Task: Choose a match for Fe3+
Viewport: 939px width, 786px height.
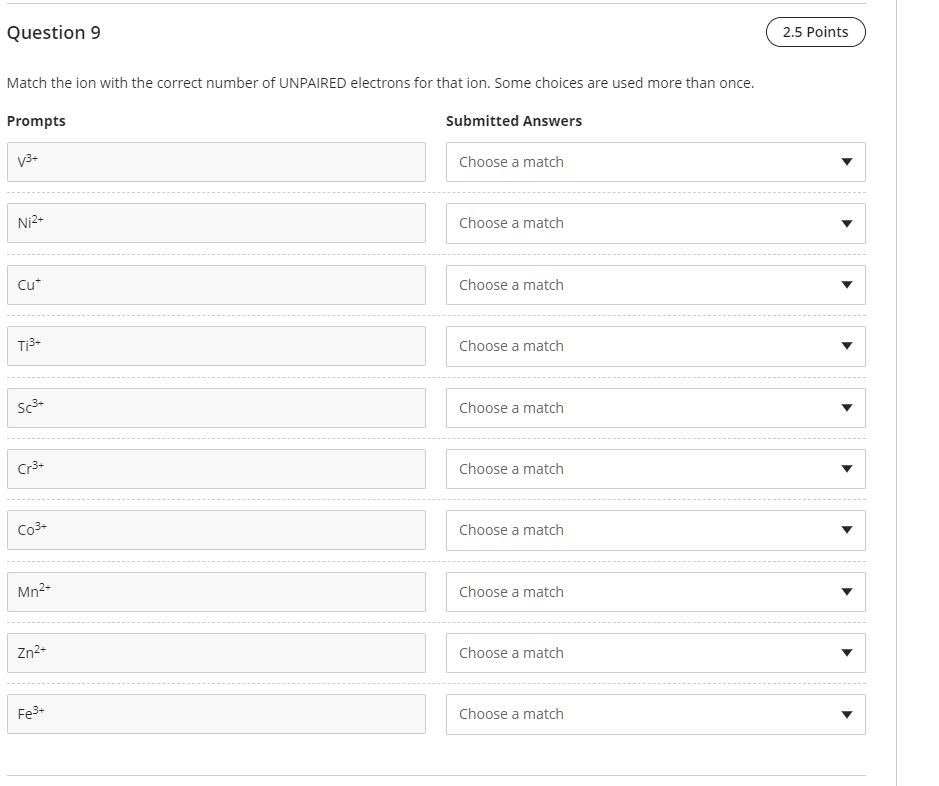Action: 655,714
